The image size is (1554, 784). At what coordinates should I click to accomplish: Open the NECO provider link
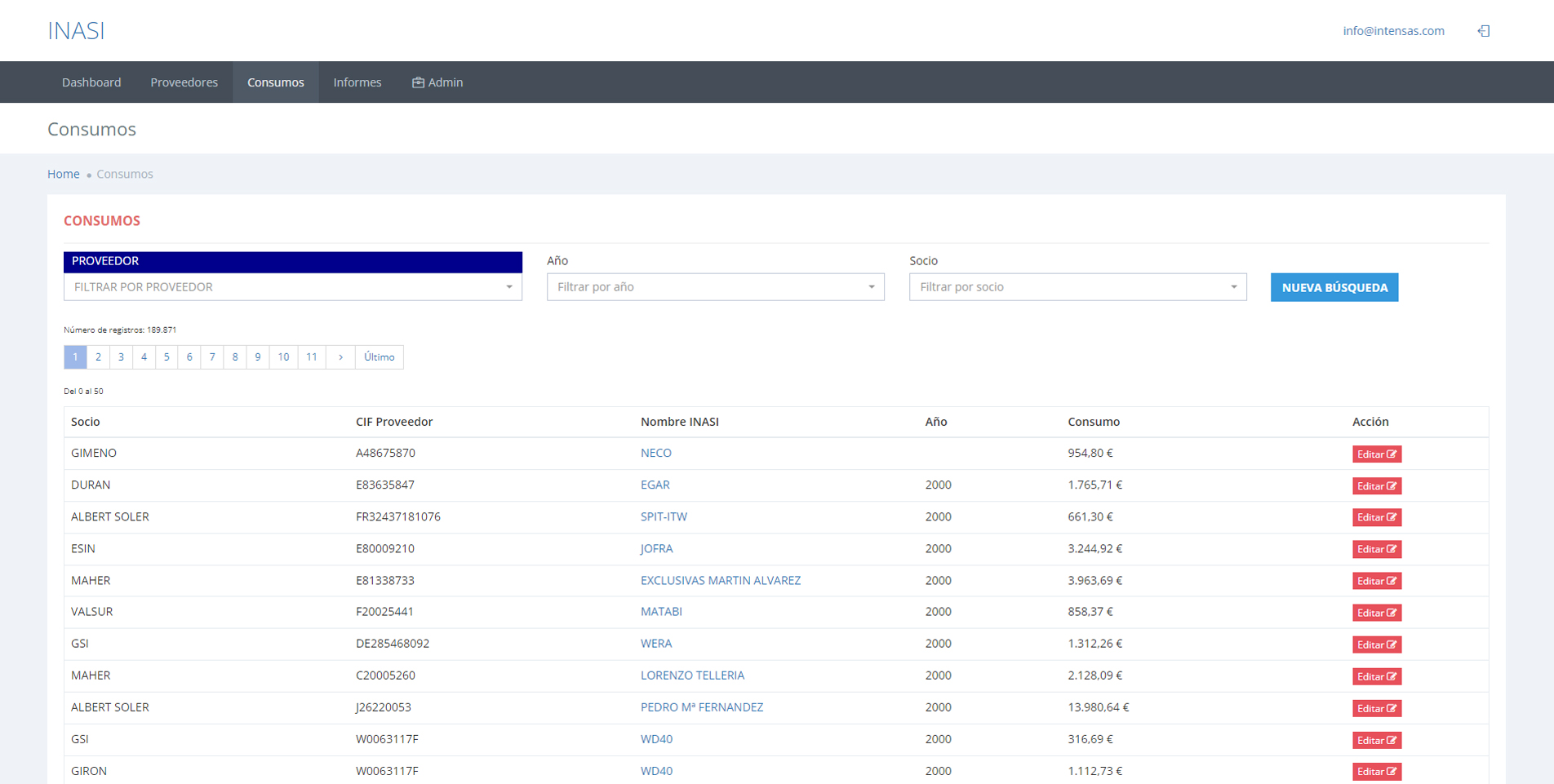pos(655,454)
